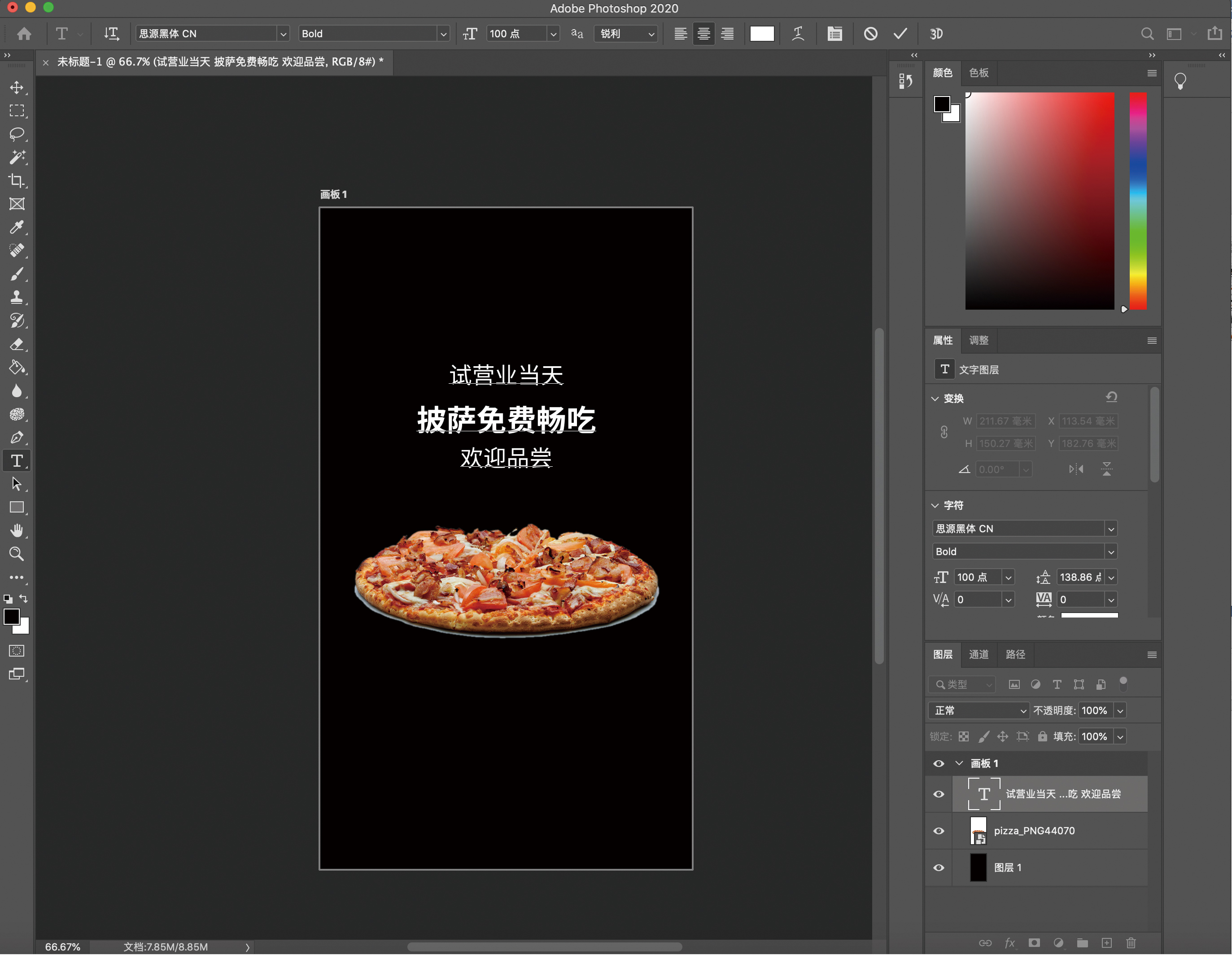Select the Blur tool
The image size is (1232, 955).
tap(17, 391)
